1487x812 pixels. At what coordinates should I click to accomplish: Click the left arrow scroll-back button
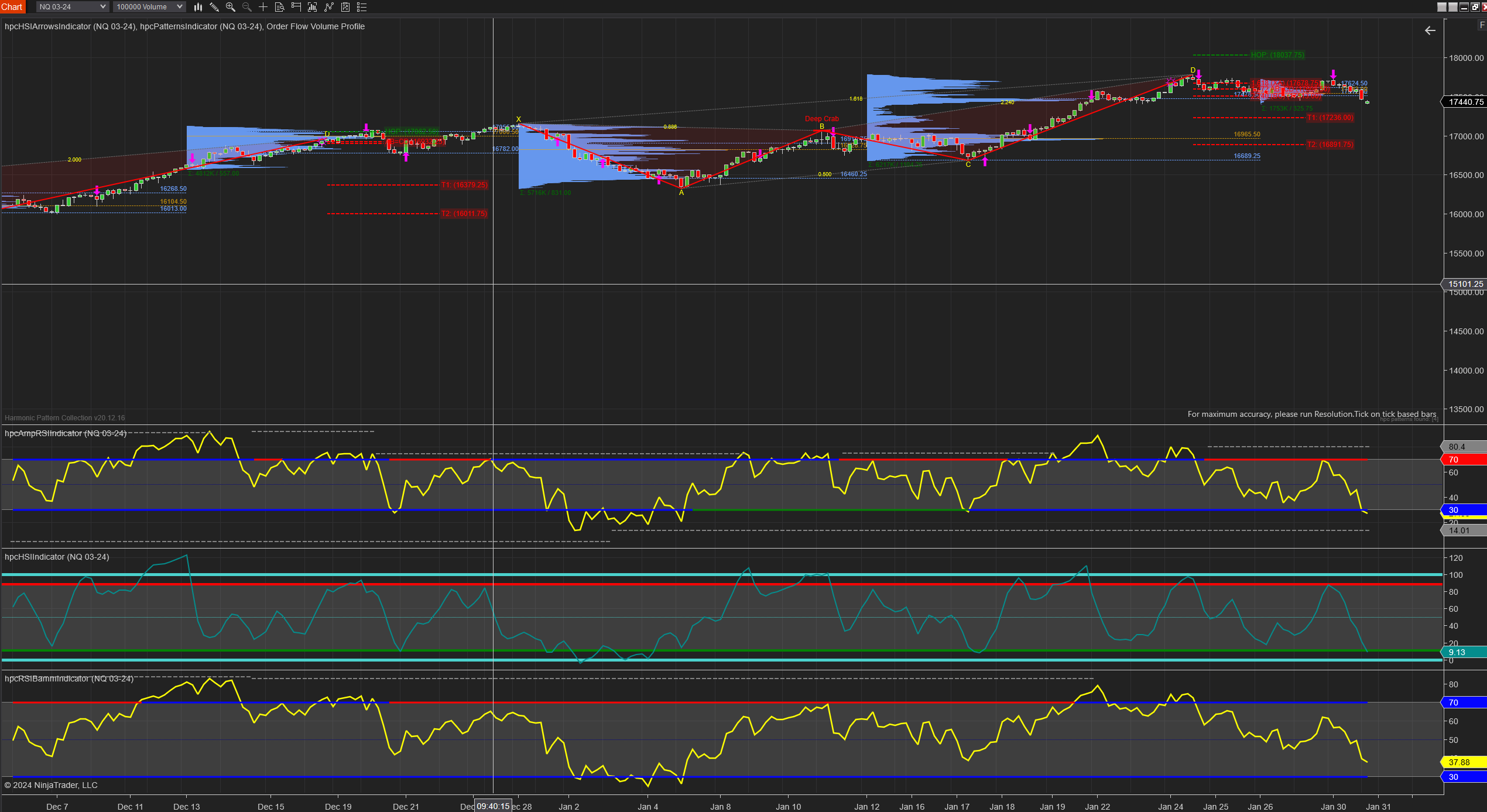point(1430,30)
